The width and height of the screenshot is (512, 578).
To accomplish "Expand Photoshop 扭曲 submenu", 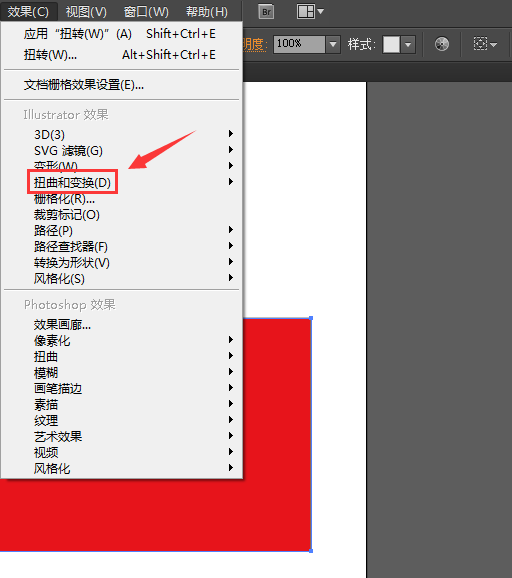I will tap(122, 356).
